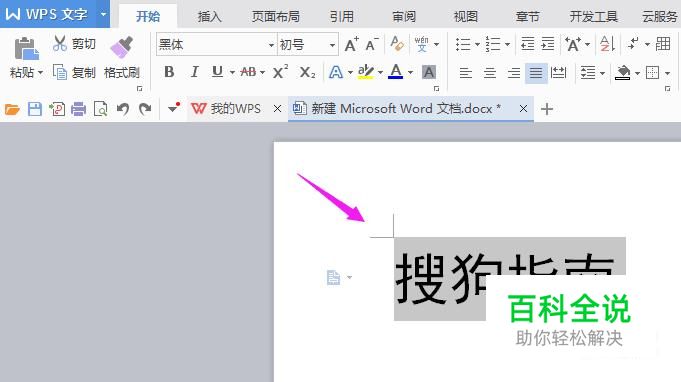The image size is (681, 382).
Task: Click the numbered list icon
Action: tap(493, 44)
